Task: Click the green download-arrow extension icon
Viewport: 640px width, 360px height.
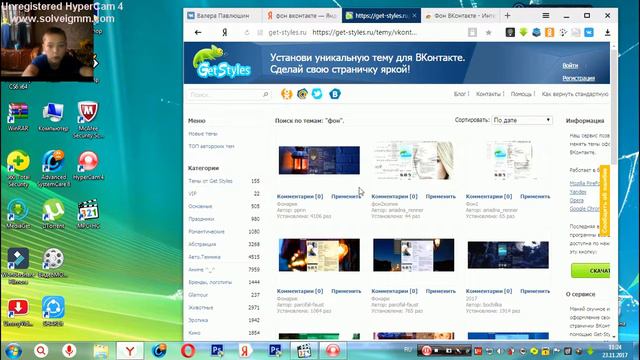Action: [x=523, y=33]
